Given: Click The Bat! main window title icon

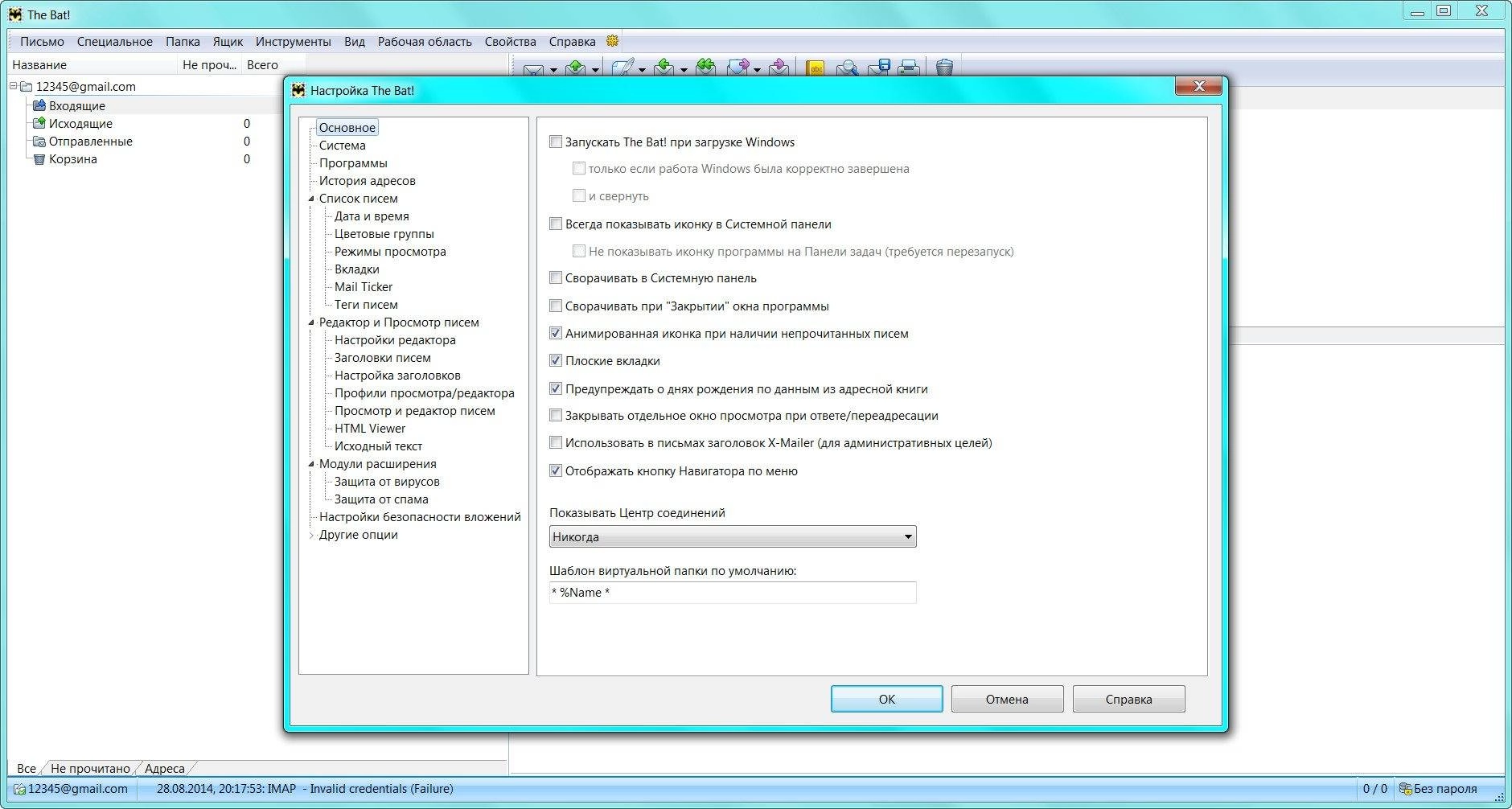Looking at the screenshot, I should (x=15, y=14).
